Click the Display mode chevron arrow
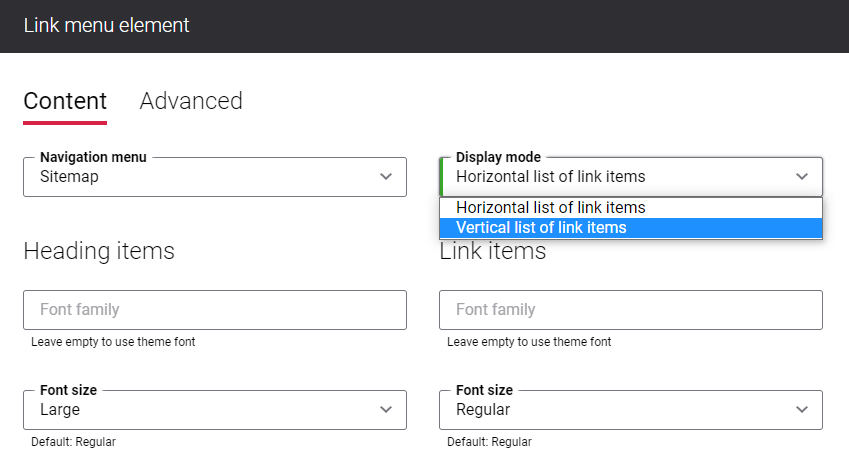The width and height of the screenshot is (849, 459). pos(801,176)
